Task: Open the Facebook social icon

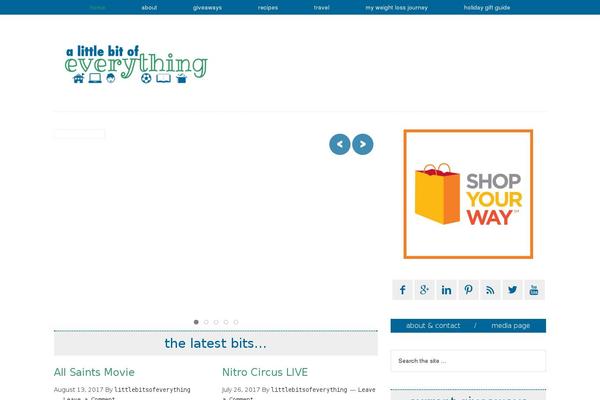Action: tap(402, 290)
